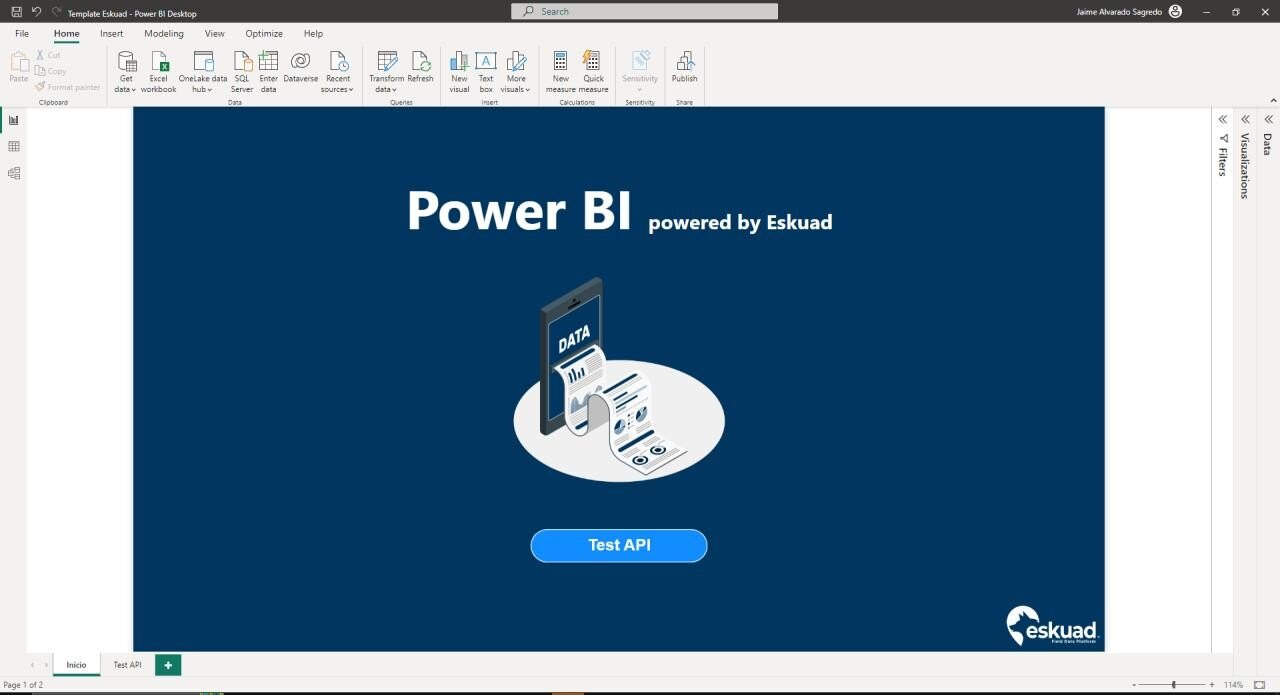The image size is (1280, 695).
Task: Select the Optimize ribbon tab
Action: [x=264, y=34]
